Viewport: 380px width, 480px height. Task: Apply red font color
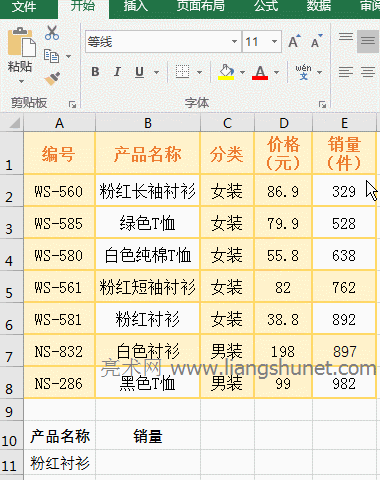coord(260,72)
